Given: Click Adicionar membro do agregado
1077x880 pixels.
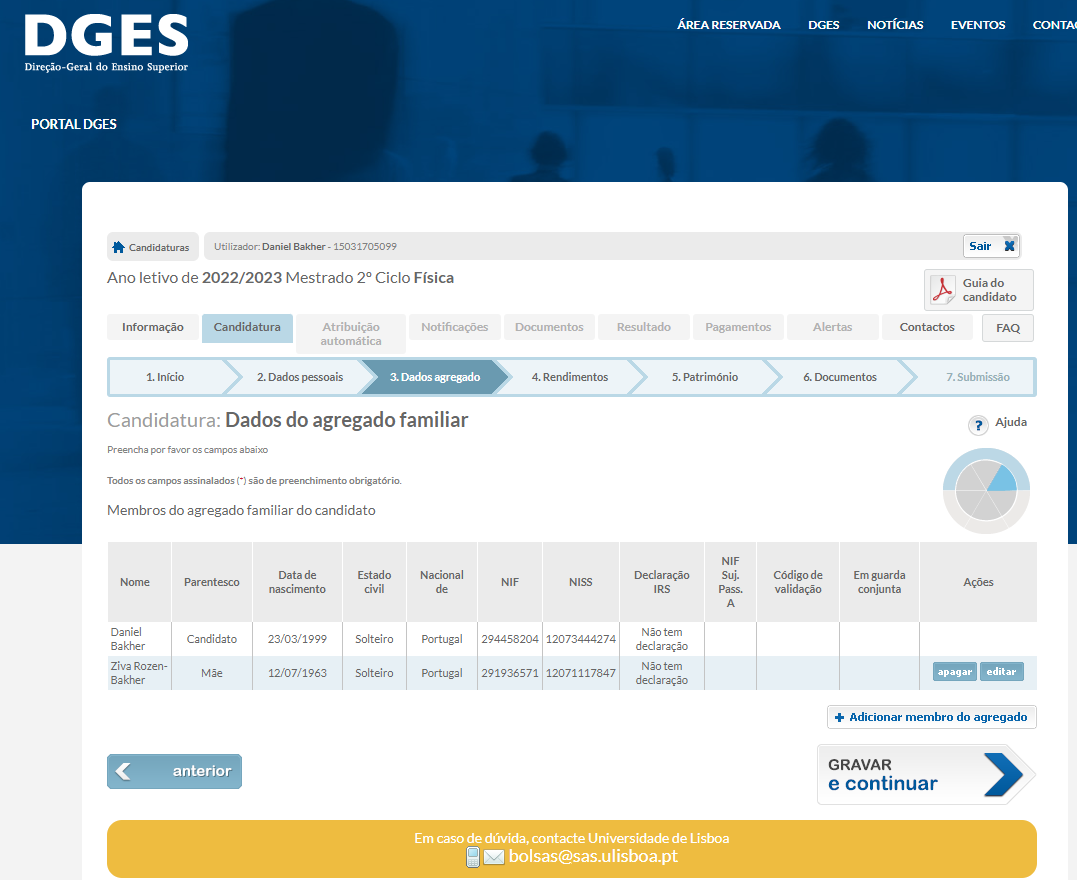Looking at the screenshot, I should coord(931,717).
